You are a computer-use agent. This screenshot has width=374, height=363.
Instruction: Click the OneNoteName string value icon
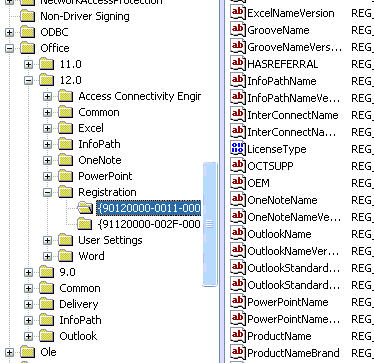click(x=238, y=199)
